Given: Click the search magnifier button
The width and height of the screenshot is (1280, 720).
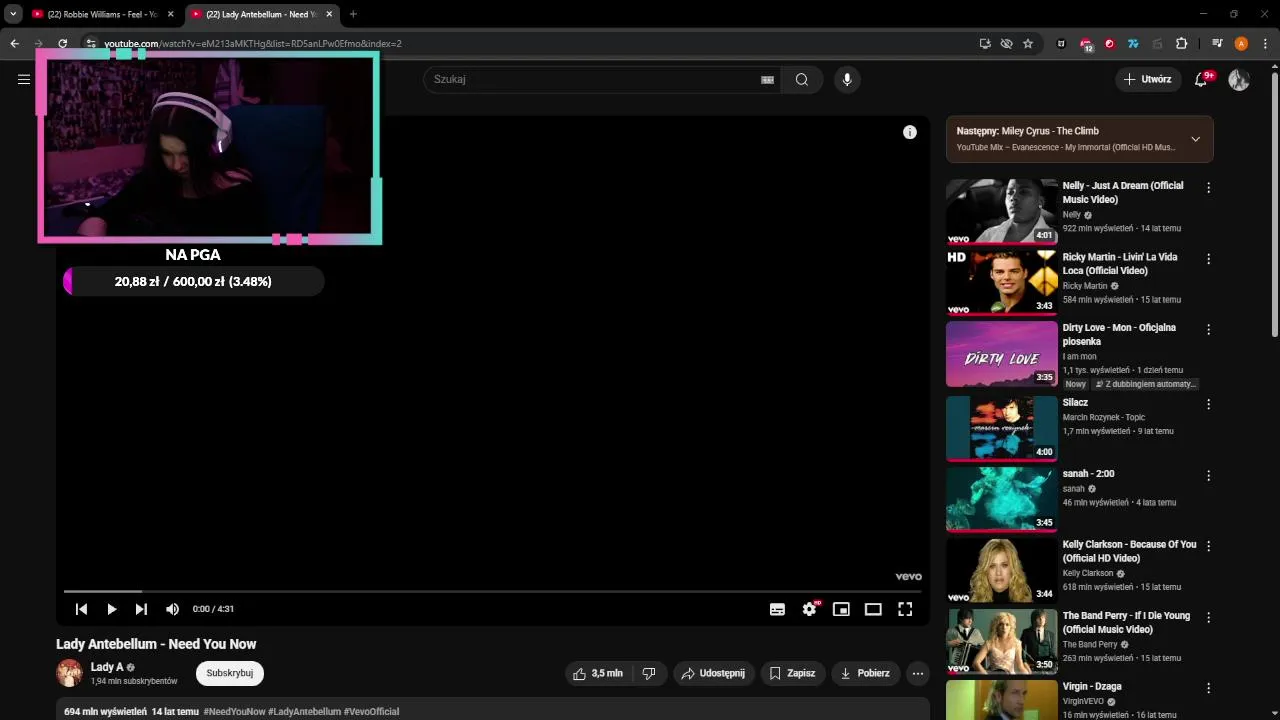Looking at the screenshot, I should [802, 79].
